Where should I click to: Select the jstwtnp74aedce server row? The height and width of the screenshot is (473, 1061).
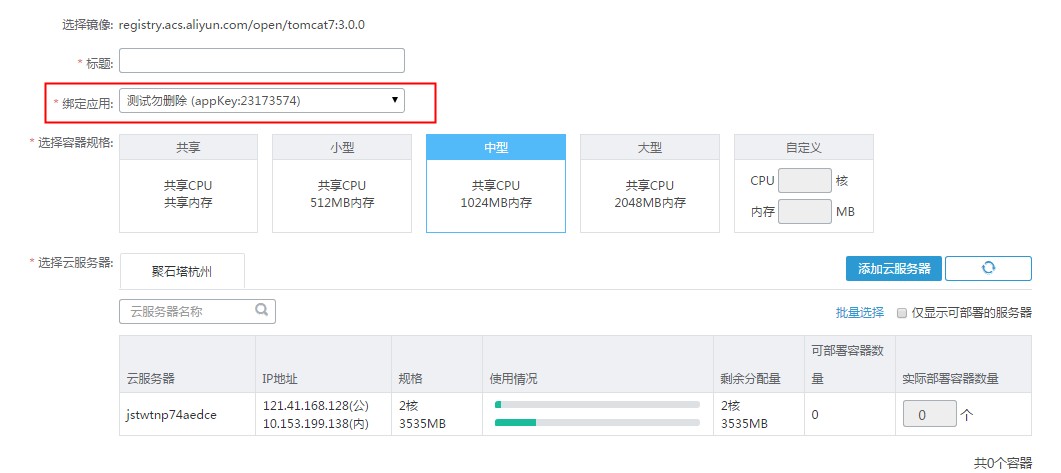(x=170, y=414)
